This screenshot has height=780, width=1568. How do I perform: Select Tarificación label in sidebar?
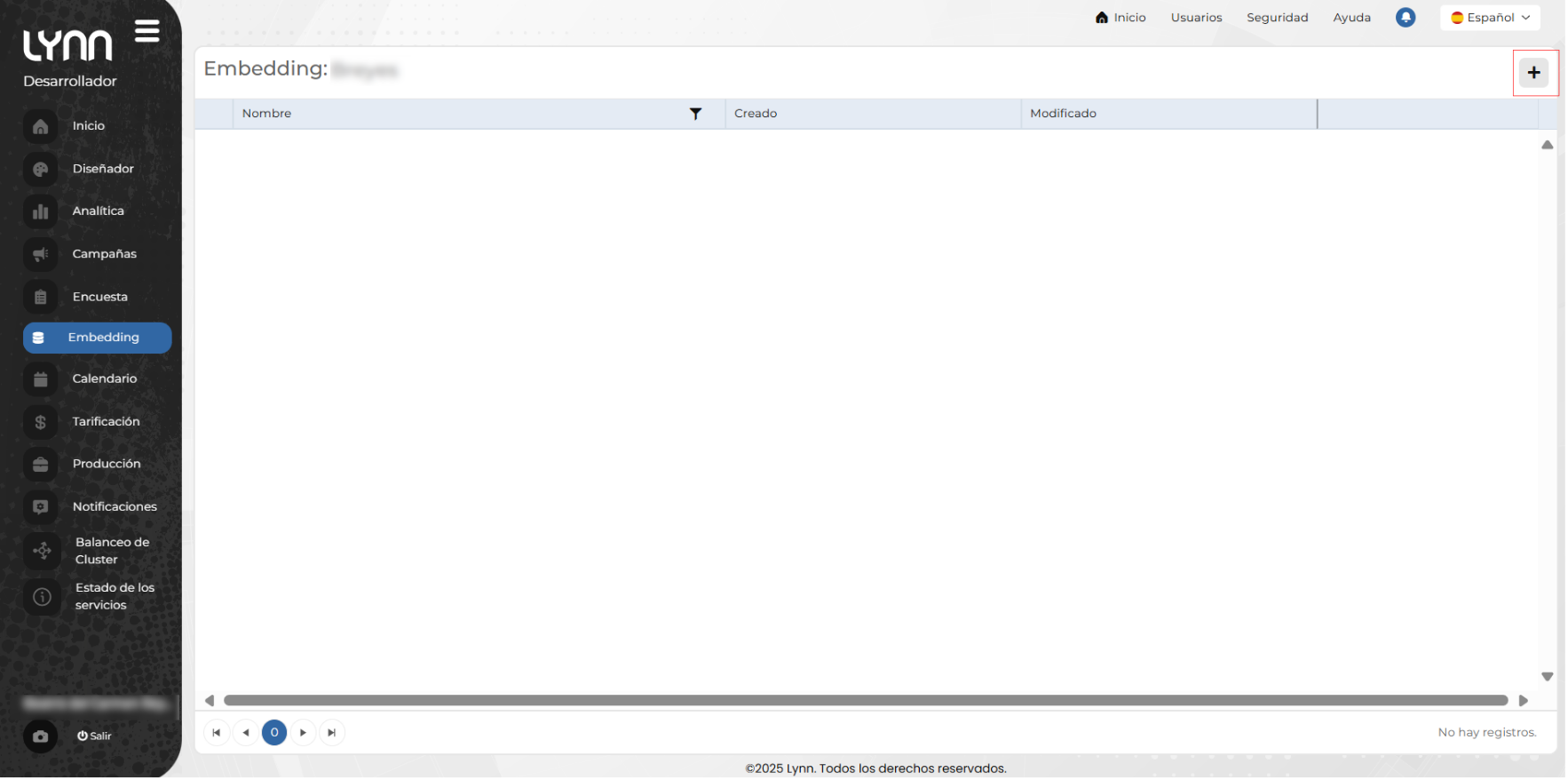coord(107,422)
